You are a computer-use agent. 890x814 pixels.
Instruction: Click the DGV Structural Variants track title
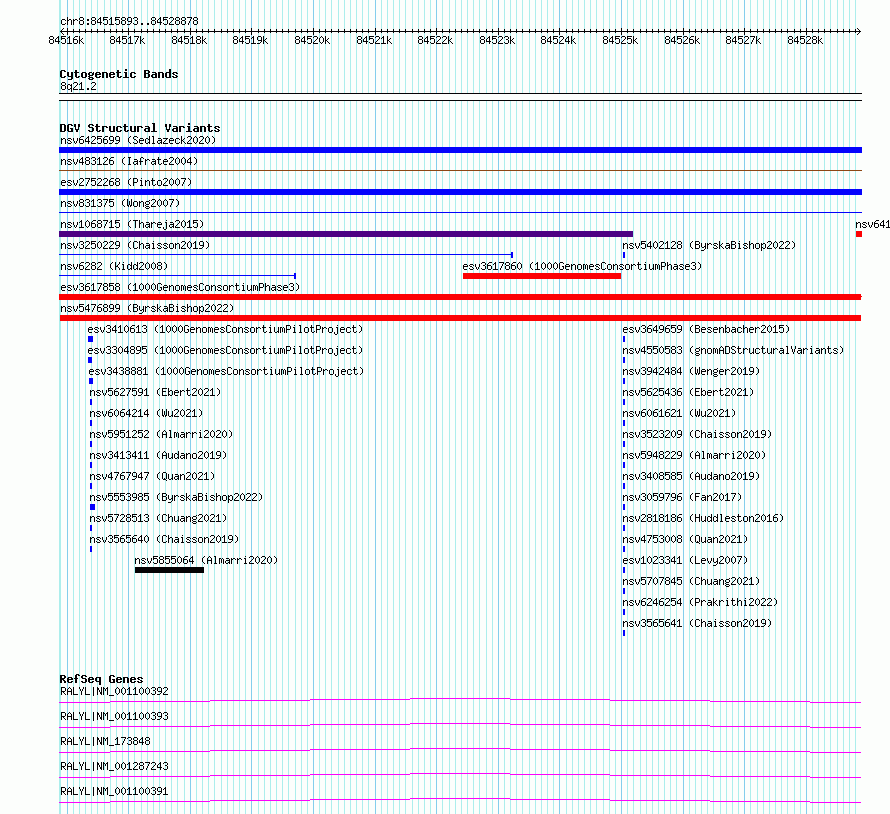pos(140,128)
